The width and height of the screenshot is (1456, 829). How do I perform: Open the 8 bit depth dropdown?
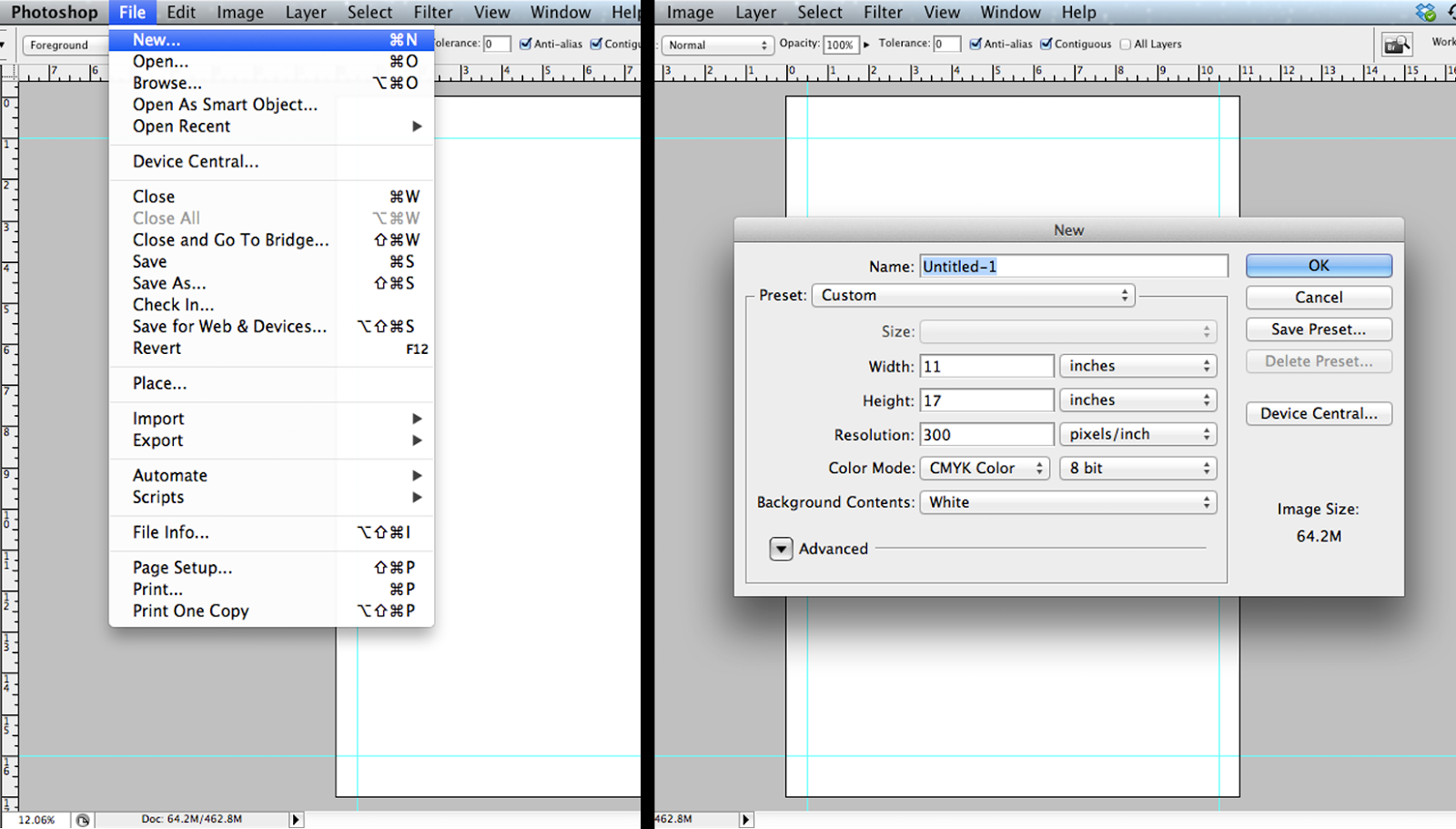click(1137, 468)
